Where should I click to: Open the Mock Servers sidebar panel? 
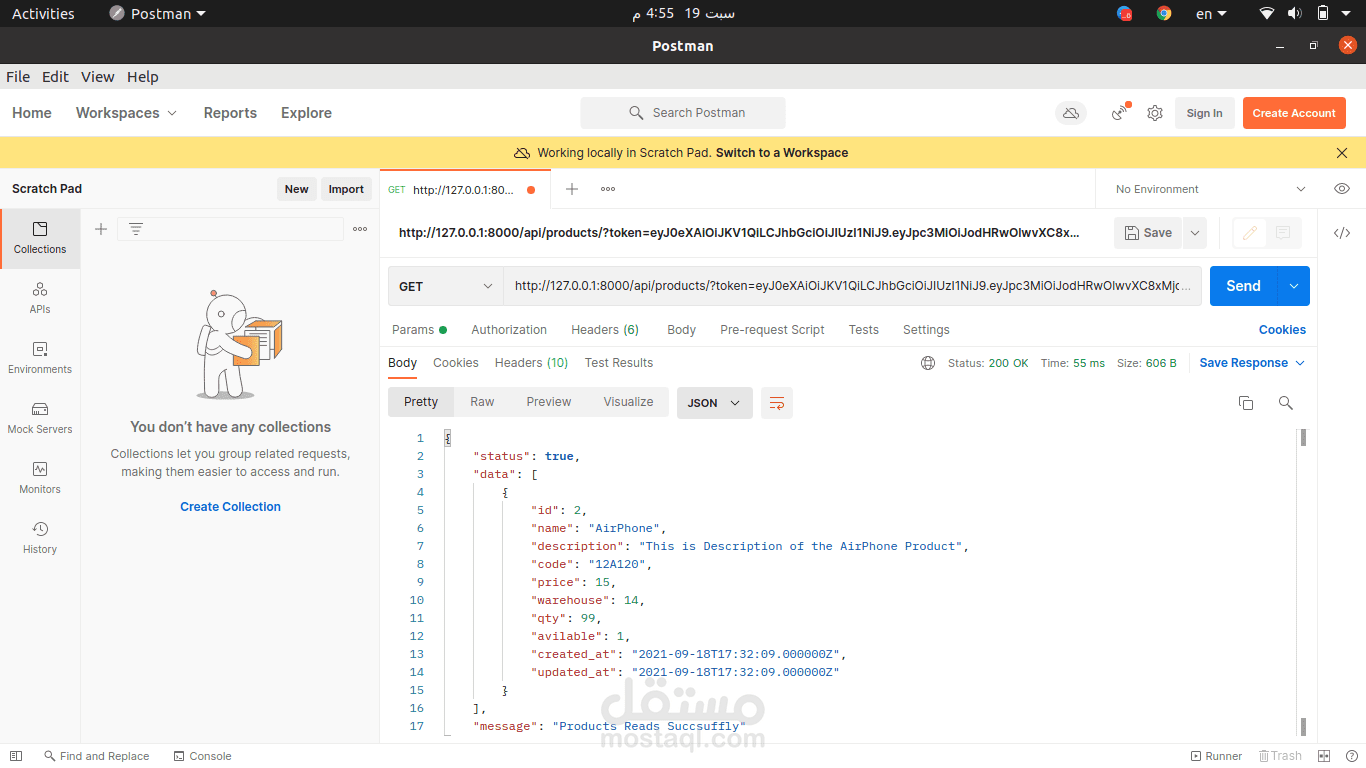click(x=40, y=418)
